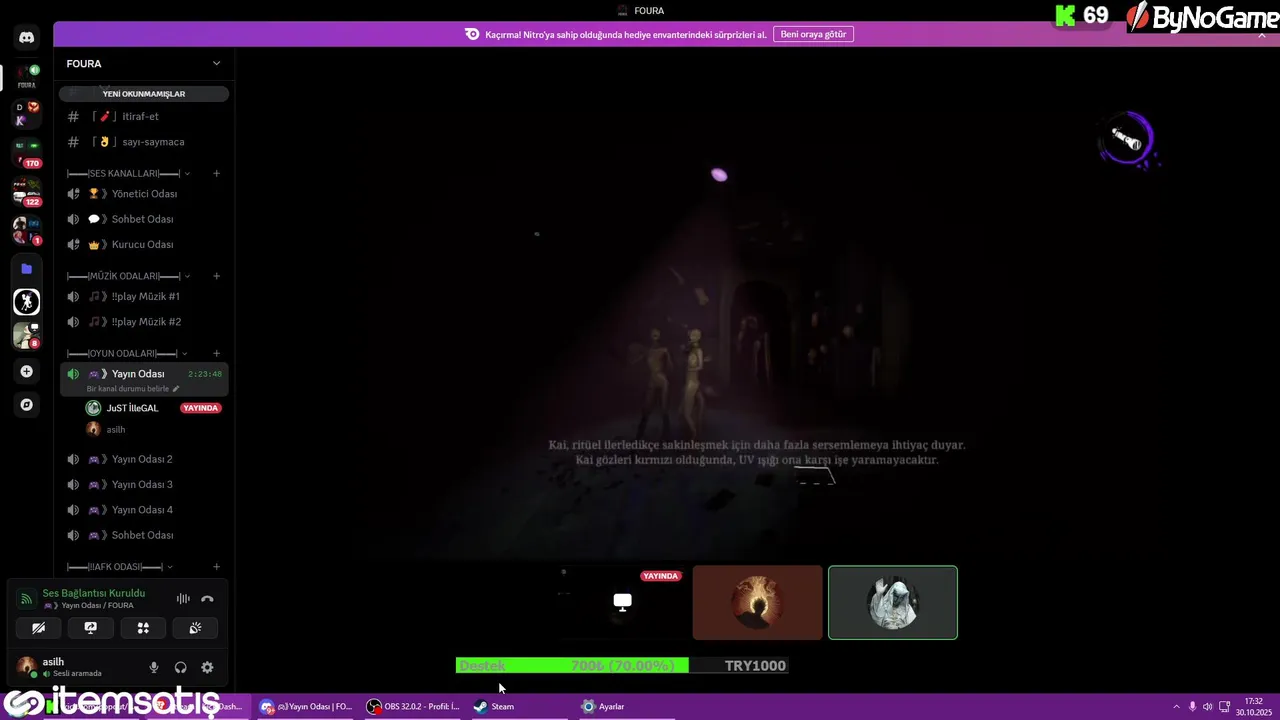Image resolution: width=1280 pixels, height=720 pixels.
Task: Click Beni oraya götür Nitro button
Action: 813,34
